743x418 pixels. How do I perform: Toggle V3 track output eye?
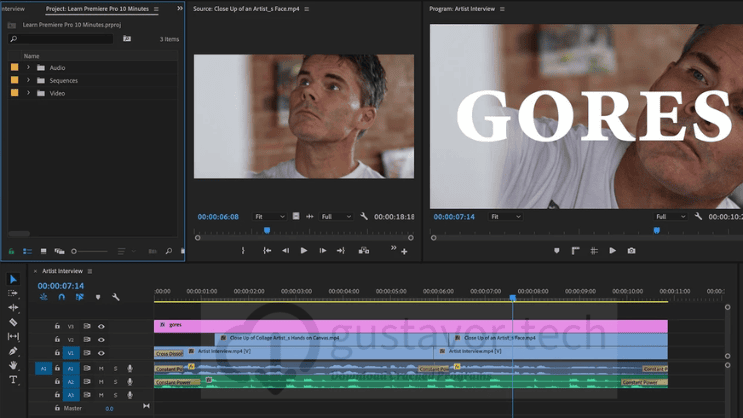coord(101,327)
